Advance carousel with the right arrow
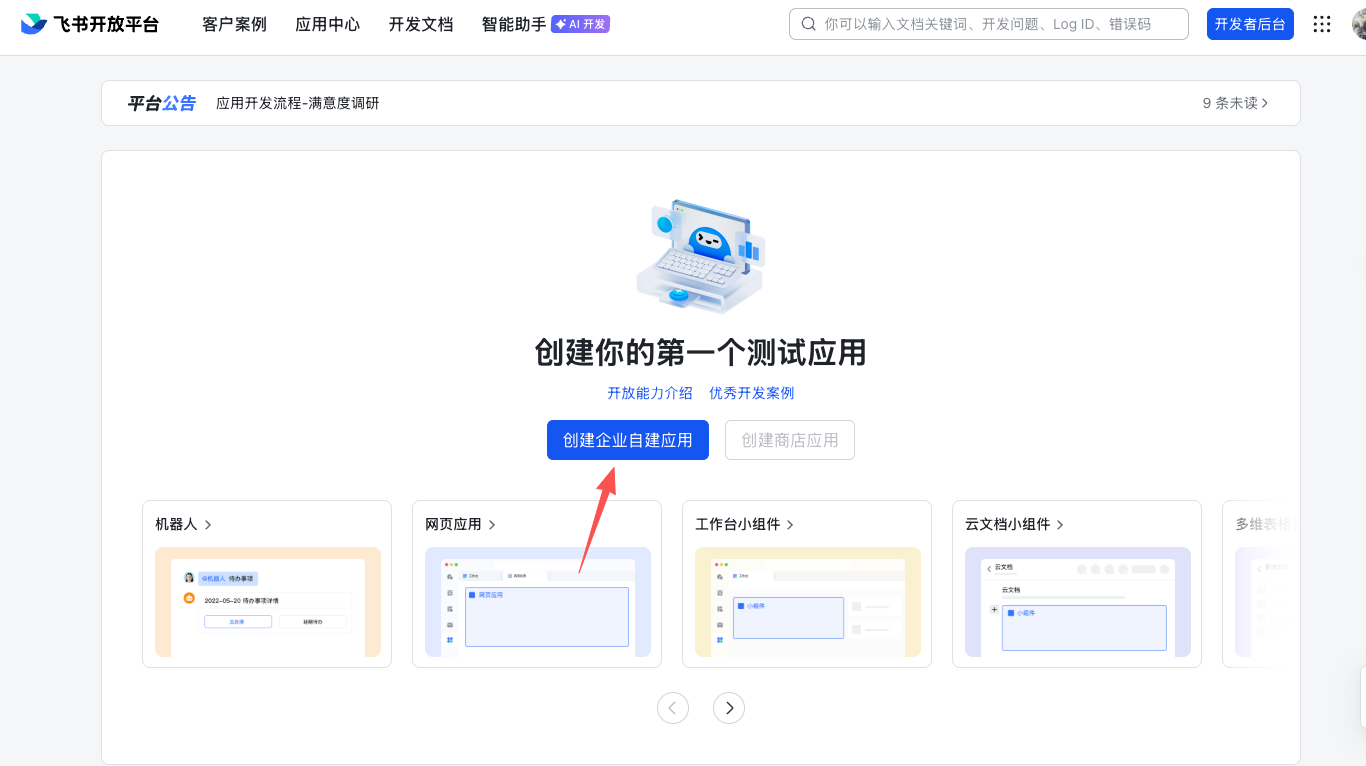Image resolution: width=1366 pixels, height=766 pixels. (x=729, y=707)
